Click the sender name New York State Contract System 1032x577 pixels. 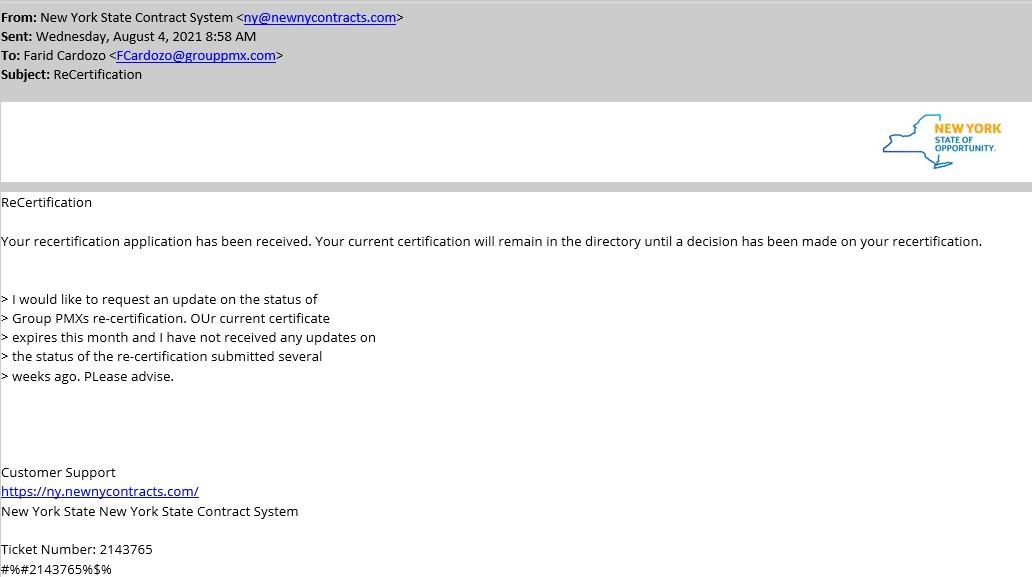click(136, 18)
